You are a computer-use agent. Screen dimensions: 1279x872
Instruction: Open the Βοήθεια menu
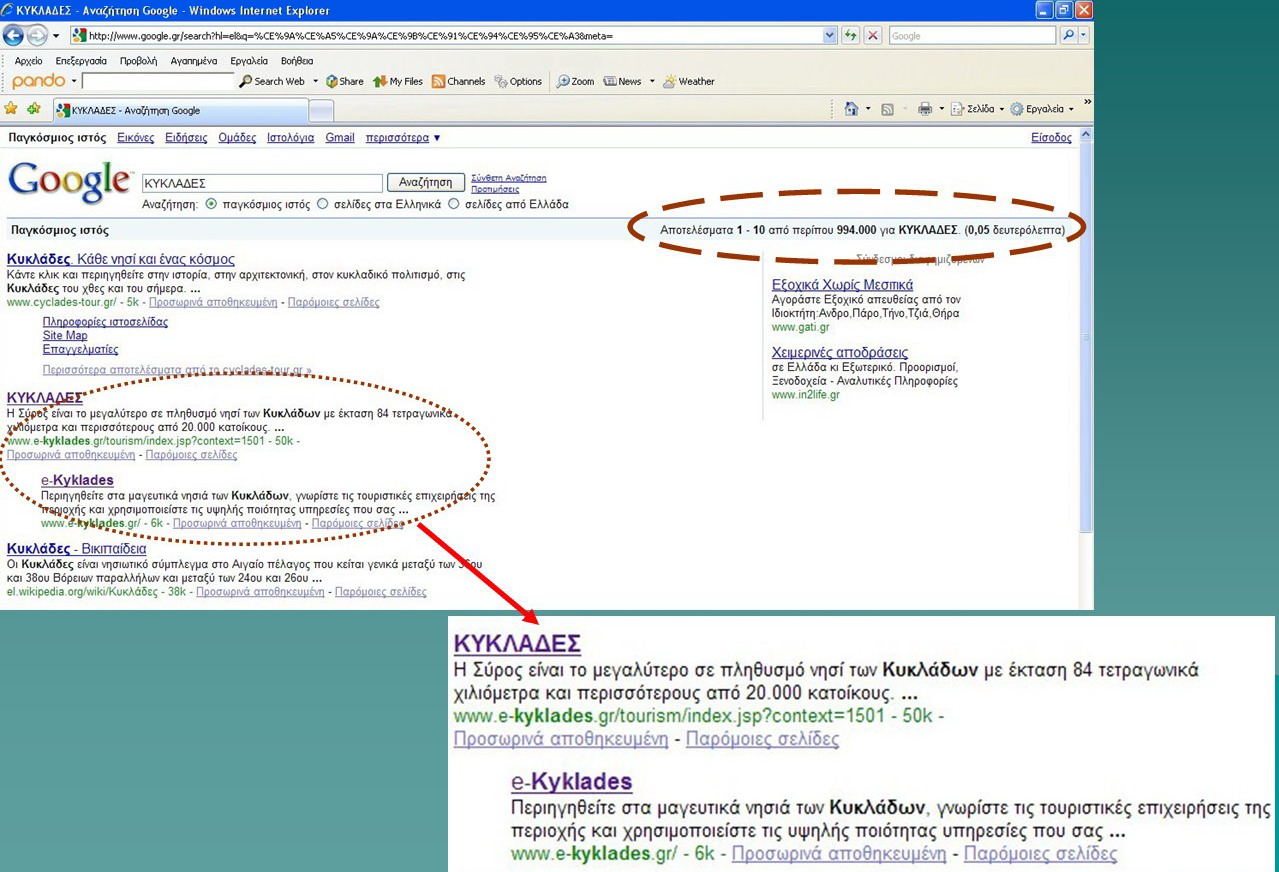[x=297, y=61]
